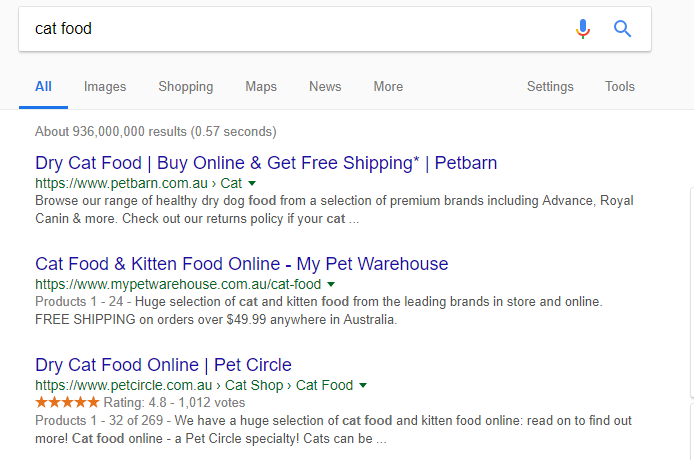Open the search Settings menu

[x=550, y=86]
